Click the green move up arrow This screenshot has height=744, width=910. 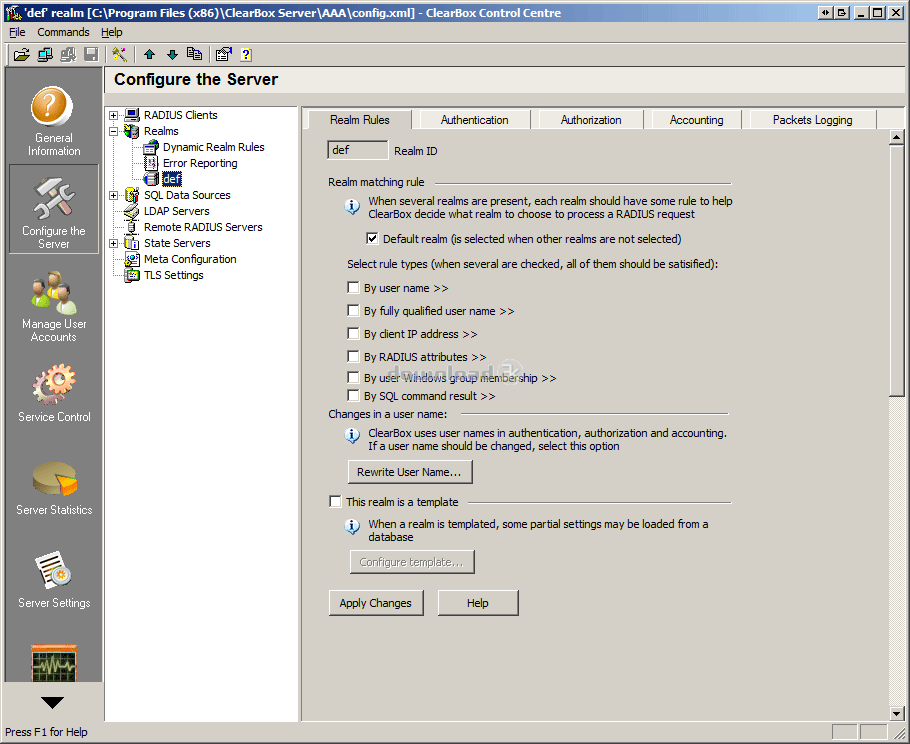pos(149,55)
